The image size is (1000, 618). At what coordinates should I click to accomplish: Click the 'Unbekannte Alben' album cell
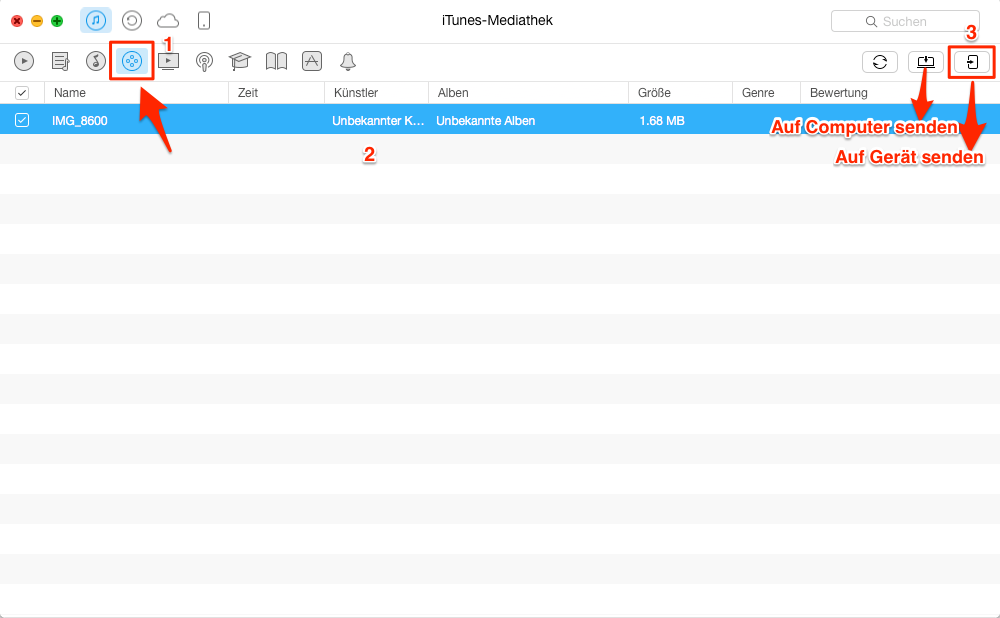pyautogui.click(x=485, y=121)
